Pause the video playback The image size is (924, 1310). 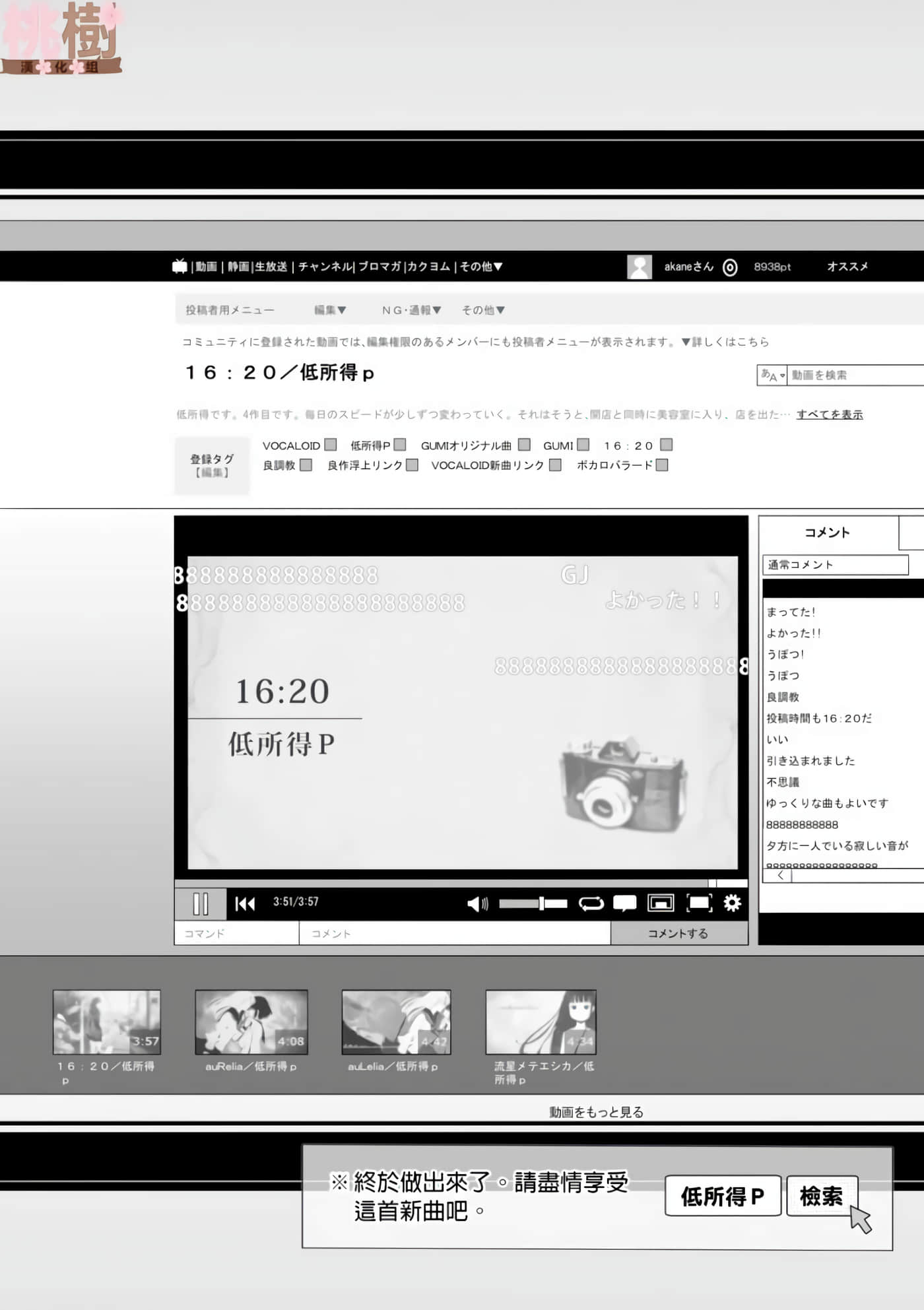[201, 903]
